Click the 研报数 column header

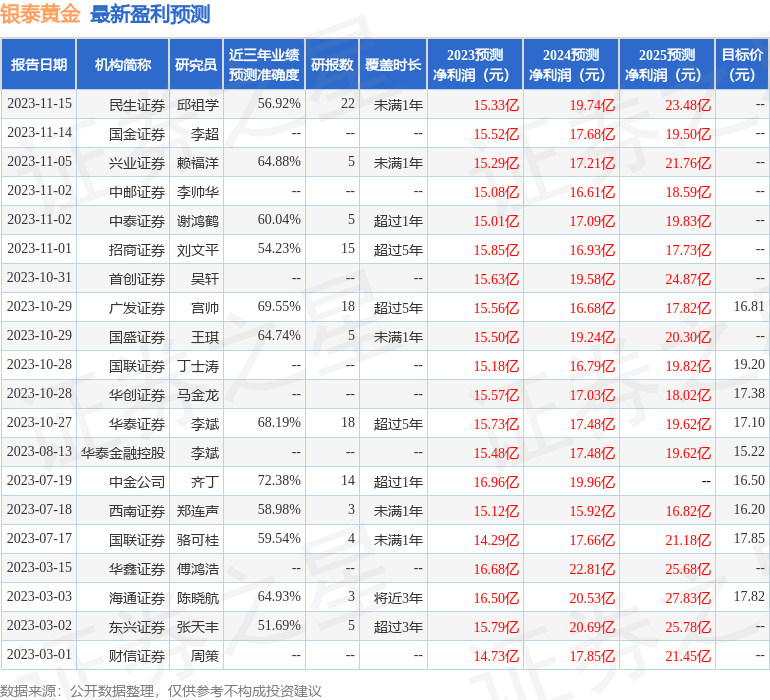coord(332,64)
